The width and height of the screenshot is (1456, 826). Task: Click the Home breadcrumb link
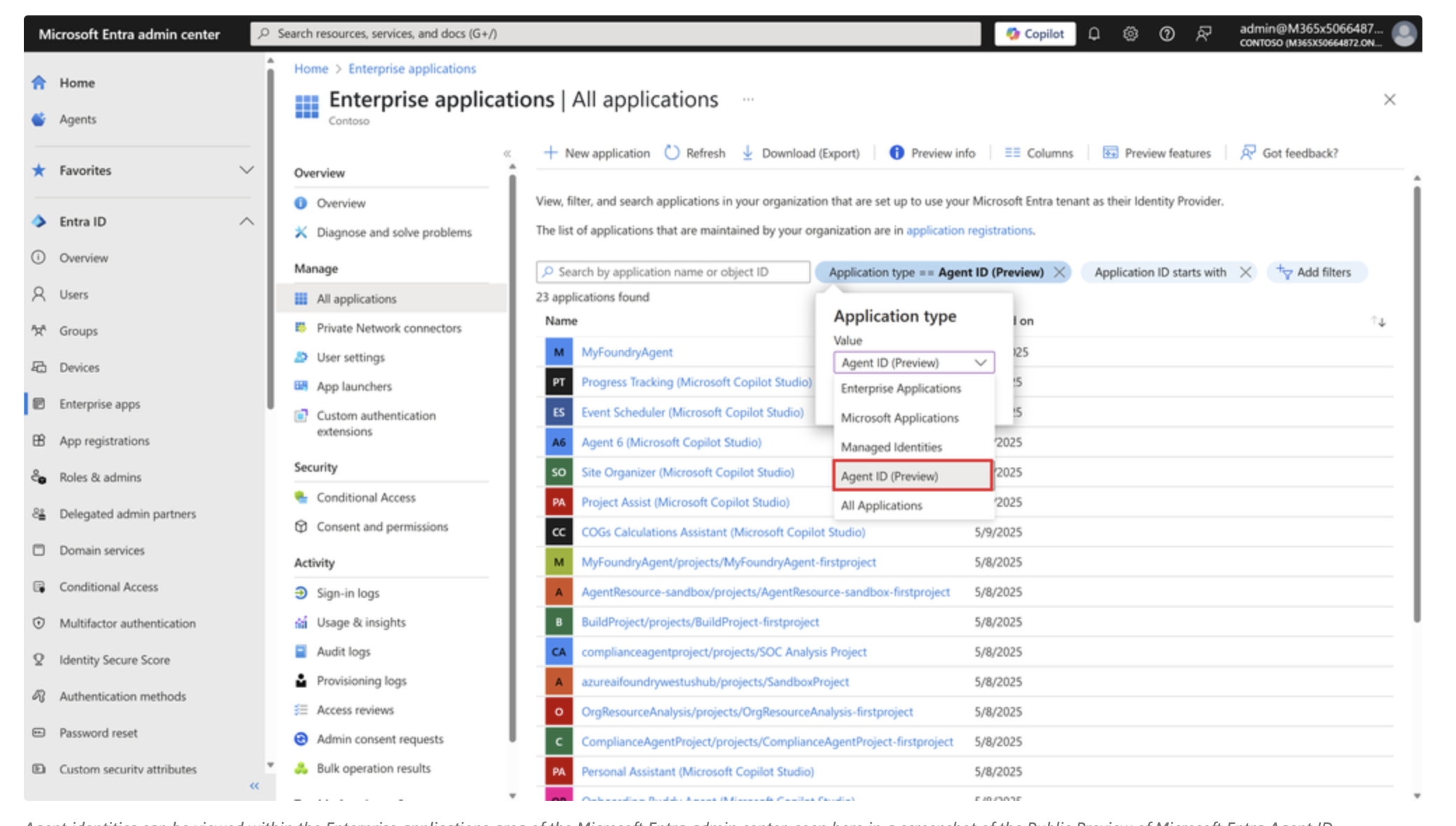point(311,69)
